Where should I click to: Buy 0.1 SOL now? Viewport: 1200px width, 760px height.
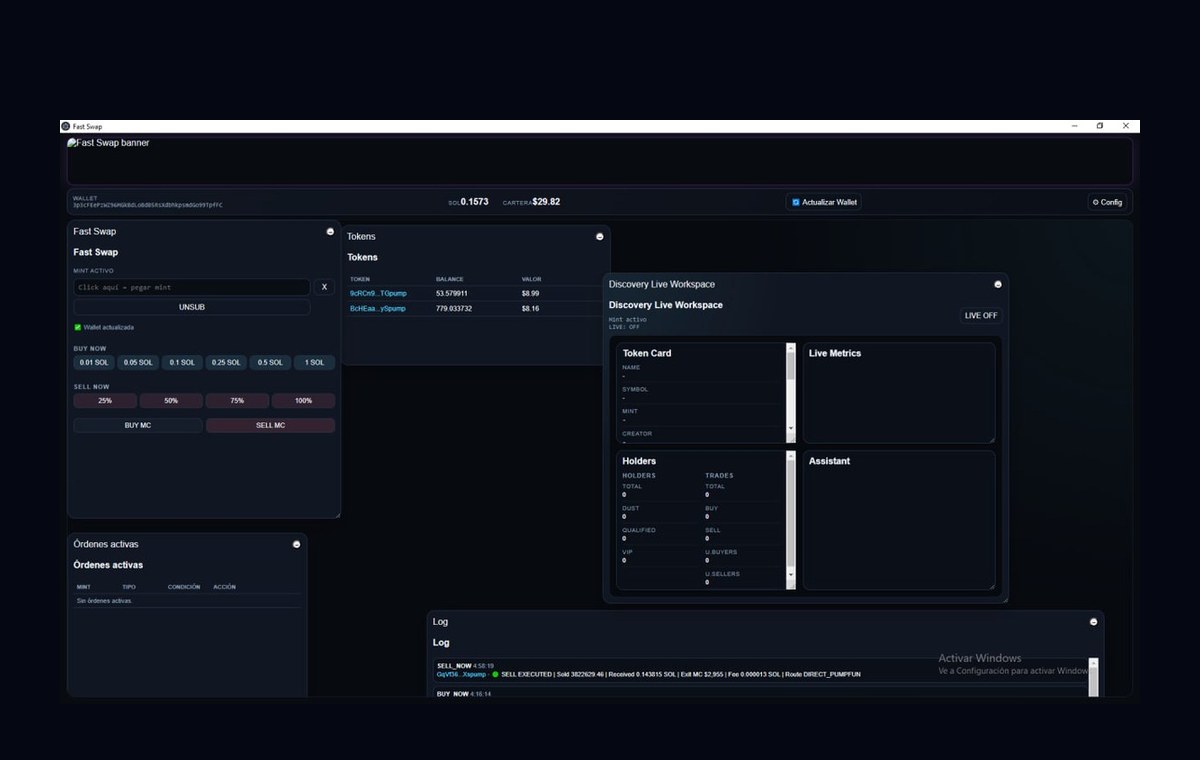182,362
